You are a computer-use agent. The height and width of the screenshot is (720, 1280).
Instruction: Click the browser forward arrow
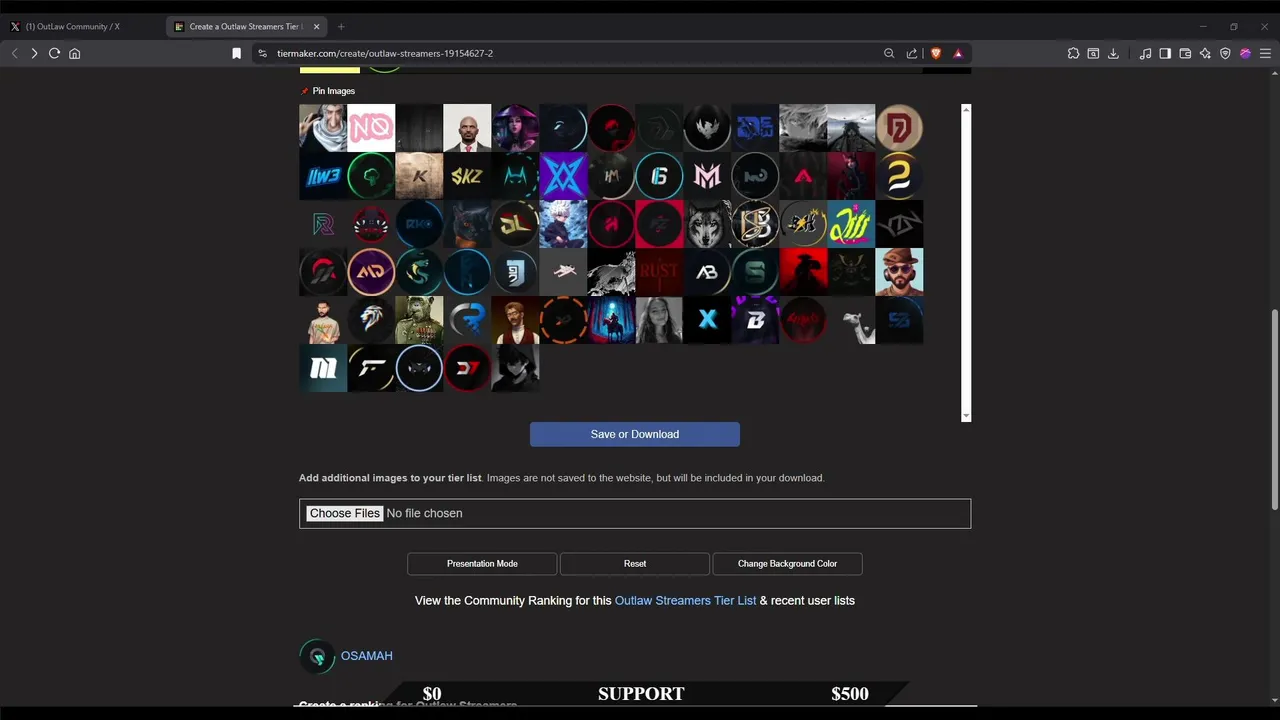[34, 53]
